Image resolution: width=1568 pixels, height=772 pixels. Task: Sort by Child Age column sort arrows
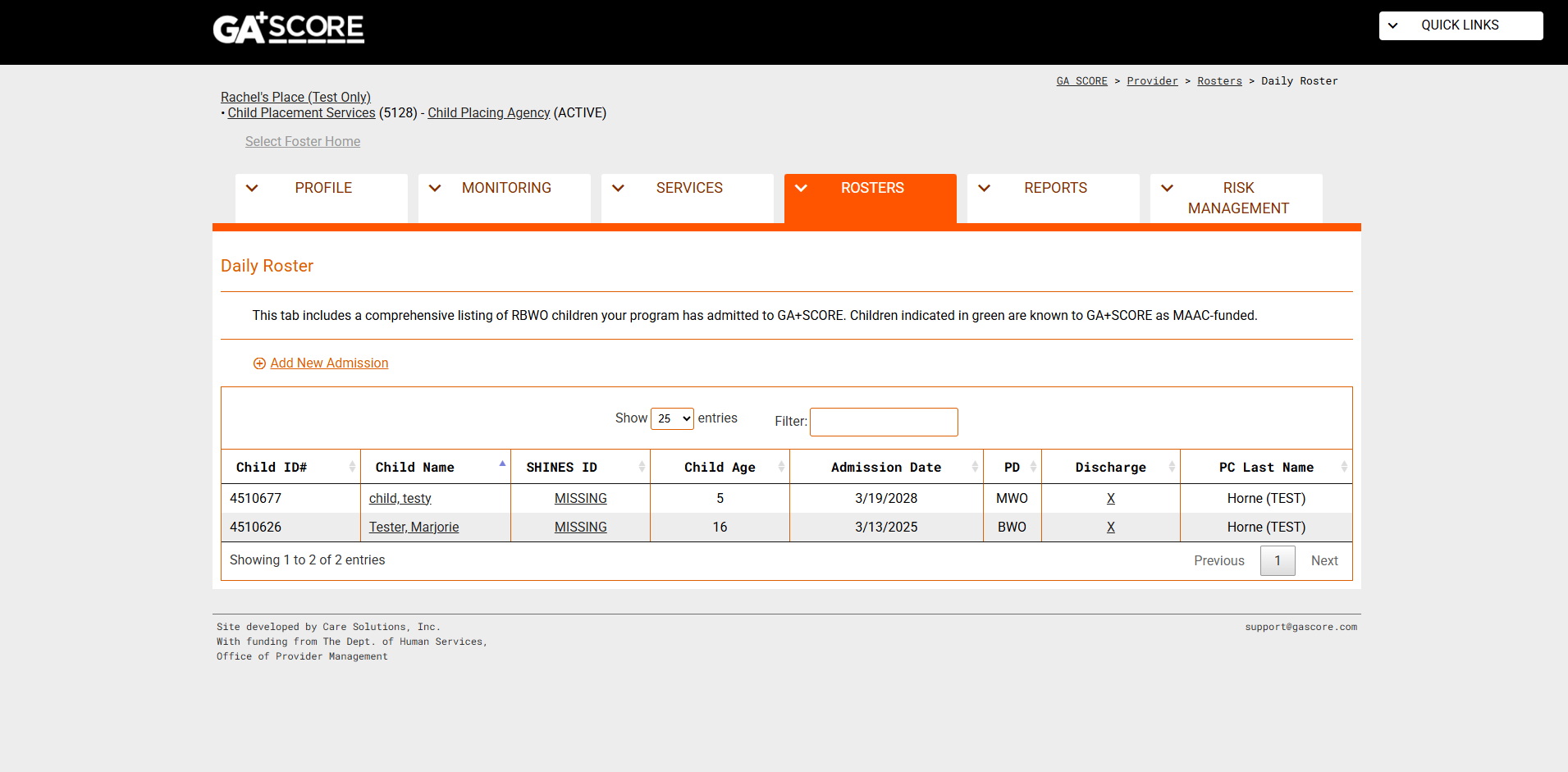click(780, 467)
